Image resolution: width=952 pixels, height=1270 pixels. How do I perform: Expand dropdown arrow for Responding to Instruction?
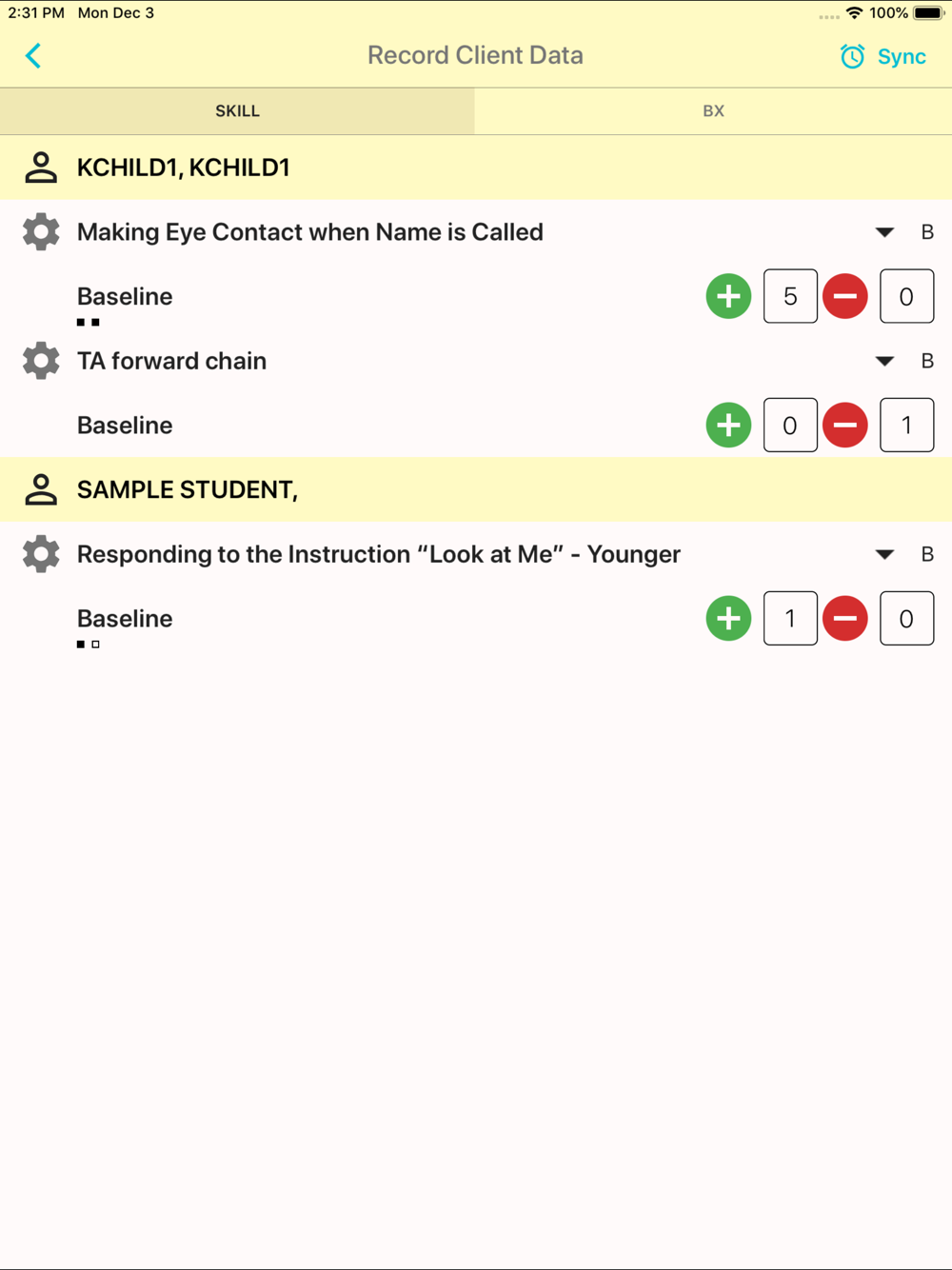(884, 554)
